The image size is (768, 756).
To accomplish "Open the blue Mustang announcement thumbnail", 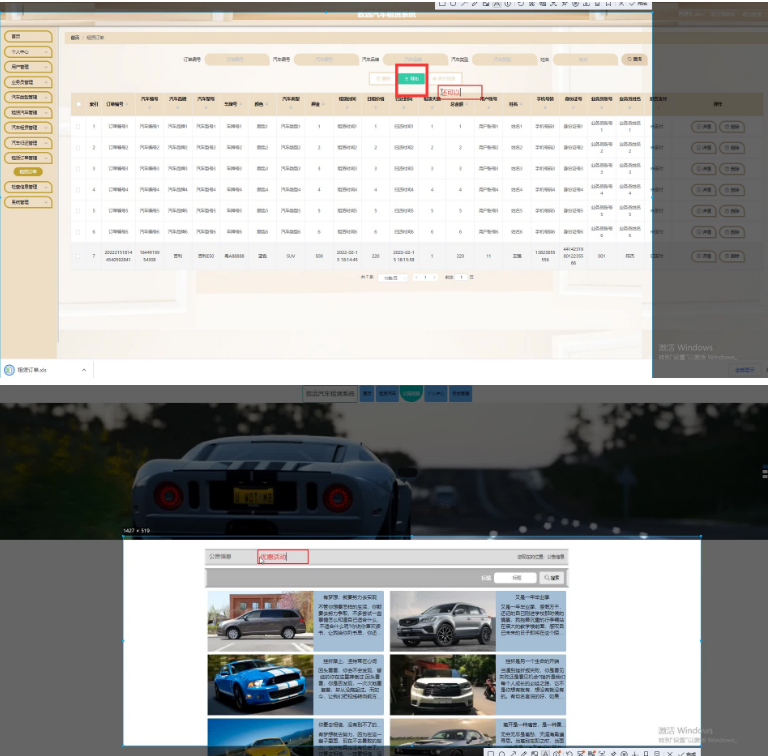I will (260, 685).
